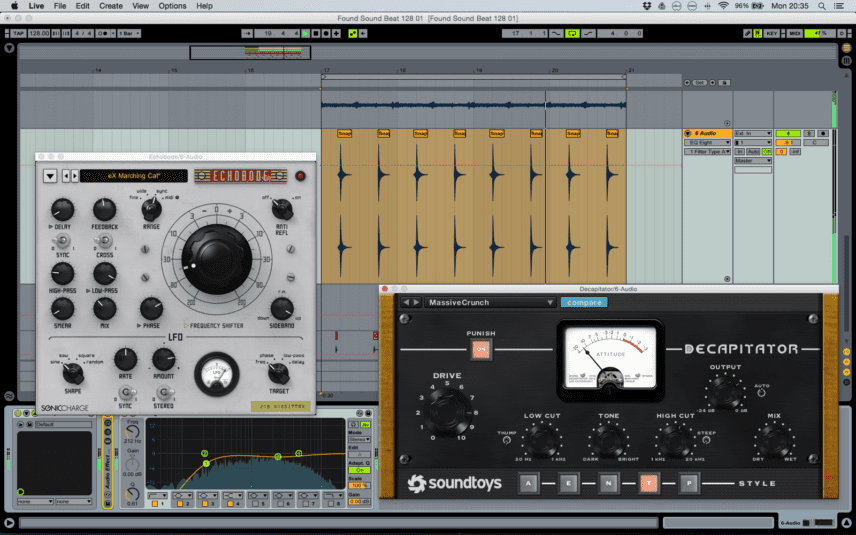Toggle the LFO SYNC switch in Echobode
Viewport: 856px width, 535px height.
coord(126,393)
